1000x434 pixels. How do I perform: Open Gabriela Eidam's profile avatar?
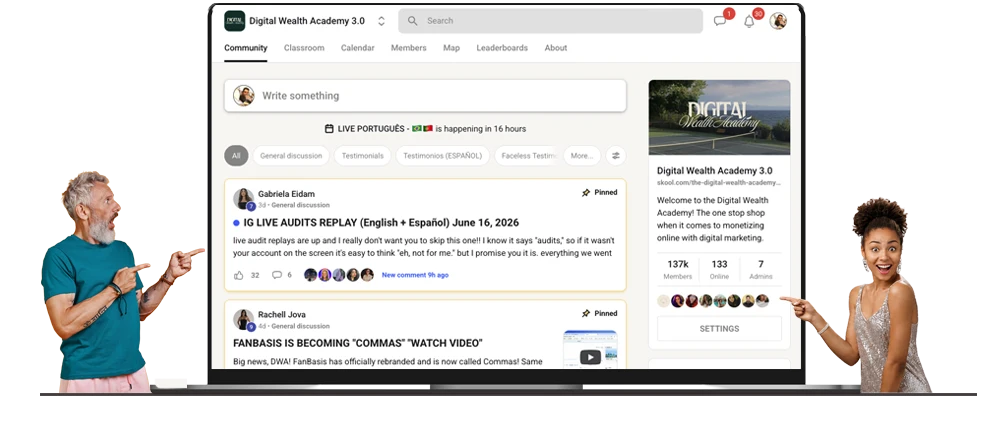(244, 198)
